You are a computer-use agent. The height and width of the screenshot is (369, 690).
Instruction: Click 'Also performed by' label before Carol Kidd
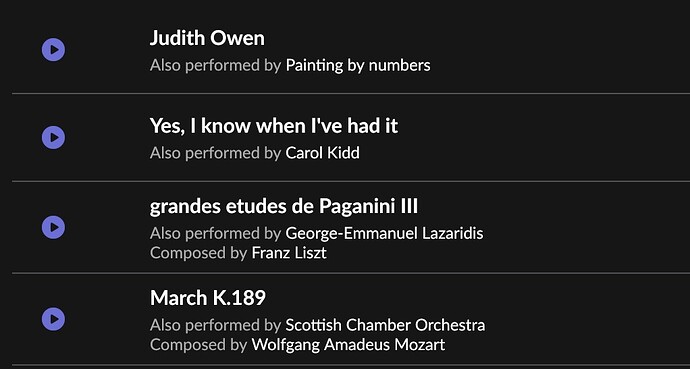click(215, 153)
